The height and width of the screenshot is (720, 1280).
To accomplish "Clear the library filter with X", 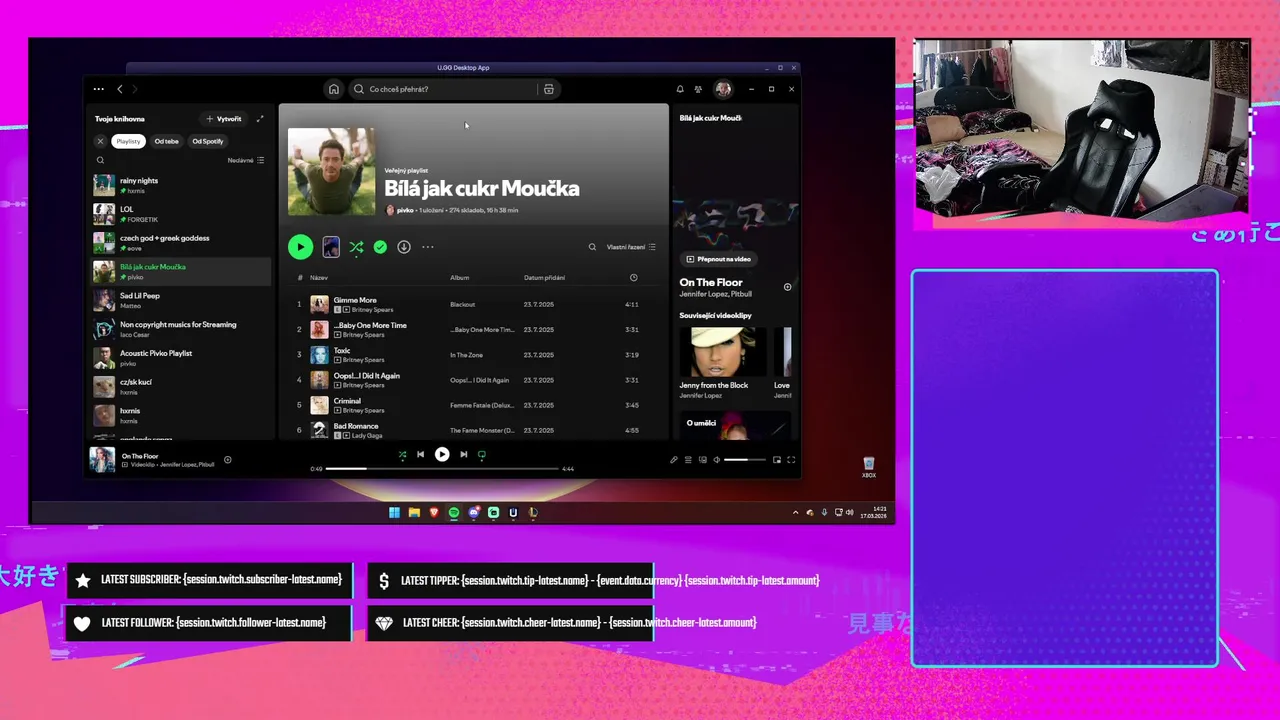I will pyautogui.click(x=100, y=141).
